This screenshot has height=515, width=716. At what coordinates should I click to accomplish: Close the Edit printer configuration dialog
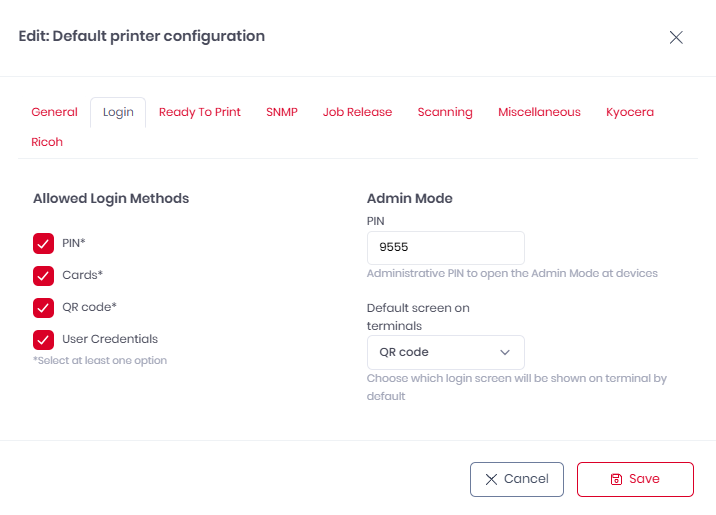[x=676, y=37]
